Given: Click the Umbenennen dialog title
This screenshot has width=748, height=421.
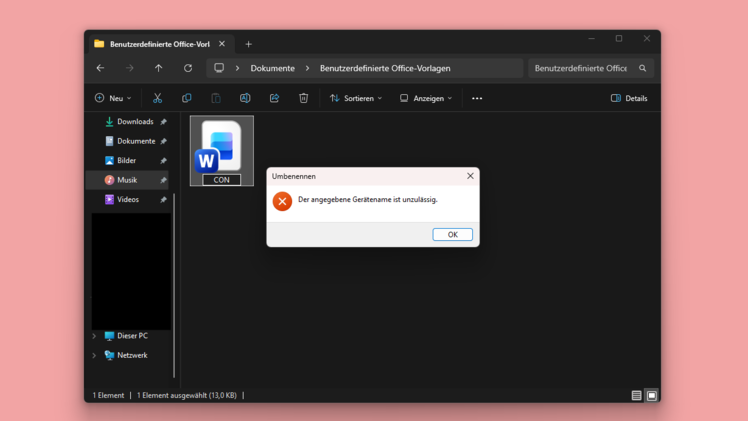Looking at the screenshot, I should click(x=293, y=176).
